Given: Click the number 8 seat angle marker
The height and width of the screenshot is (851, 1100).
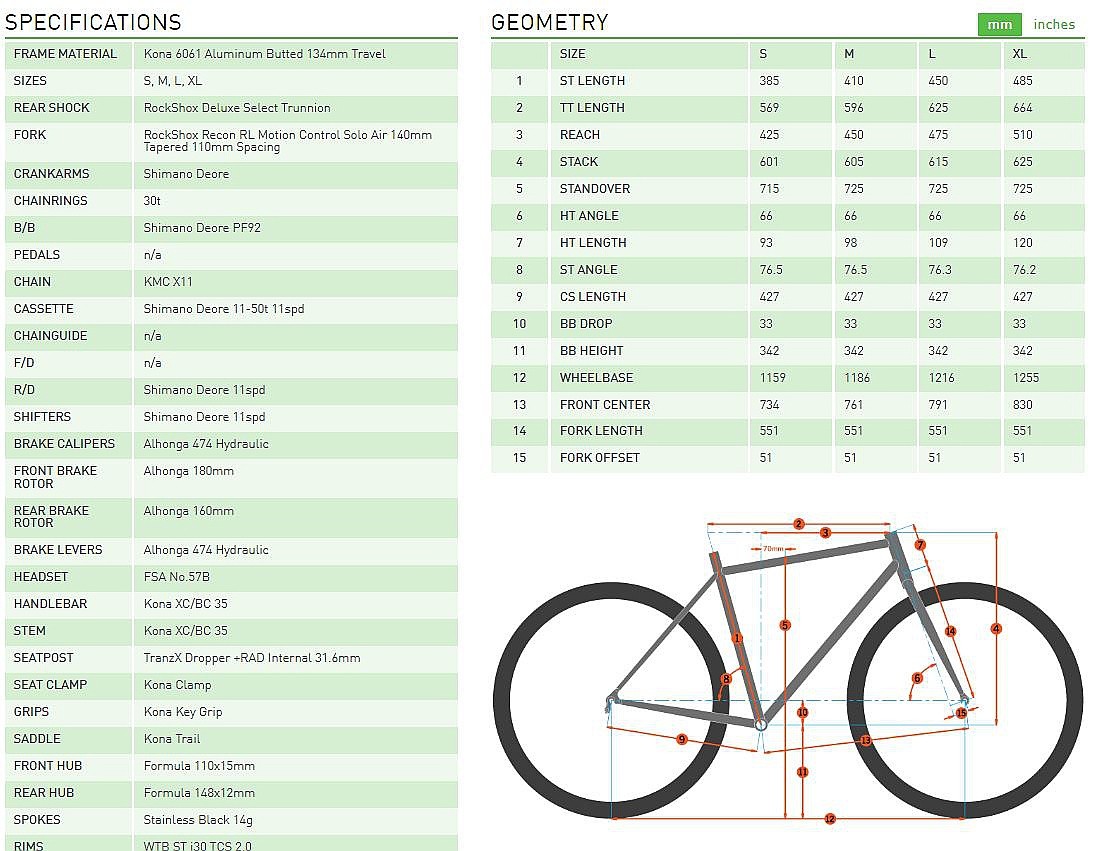Looking at the screenshot, I should coord(727,679).
